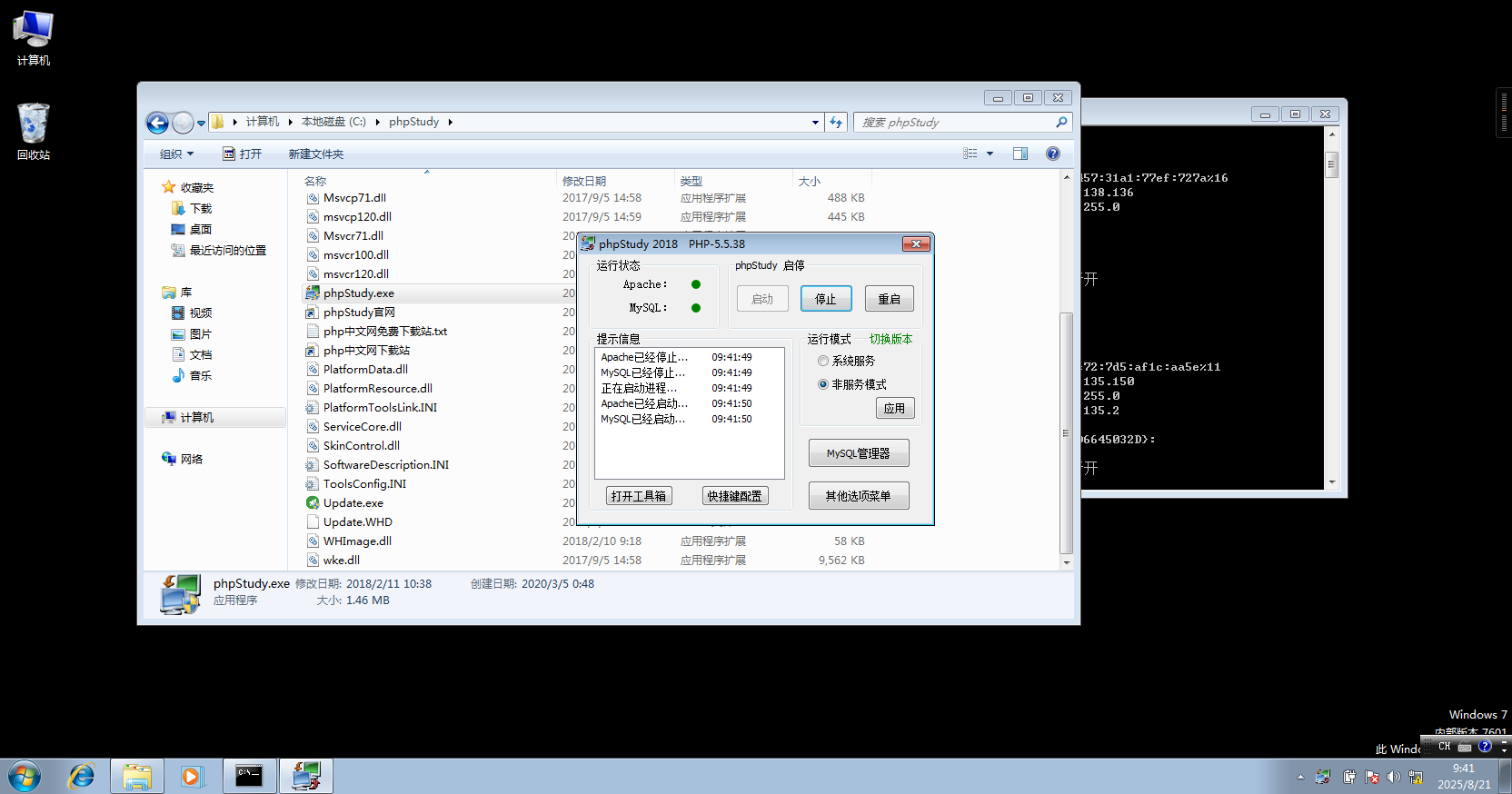Open the 组织 dropdown menu
This screenshot has width=1512, height=794.
176,154
